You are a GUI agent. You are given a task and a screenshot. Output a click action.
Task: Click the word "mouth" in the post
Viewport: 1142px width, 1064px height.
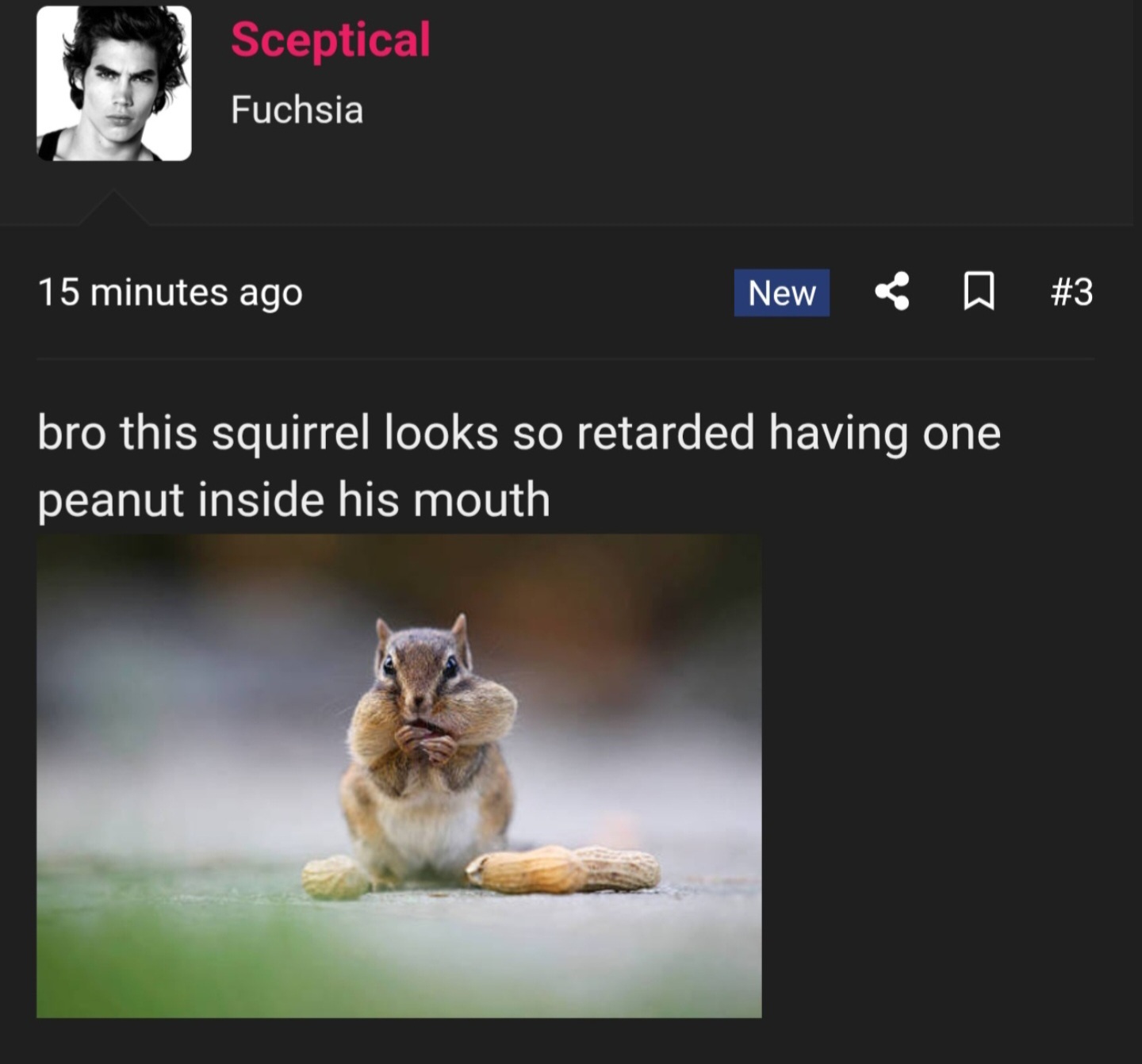[481, 500]
